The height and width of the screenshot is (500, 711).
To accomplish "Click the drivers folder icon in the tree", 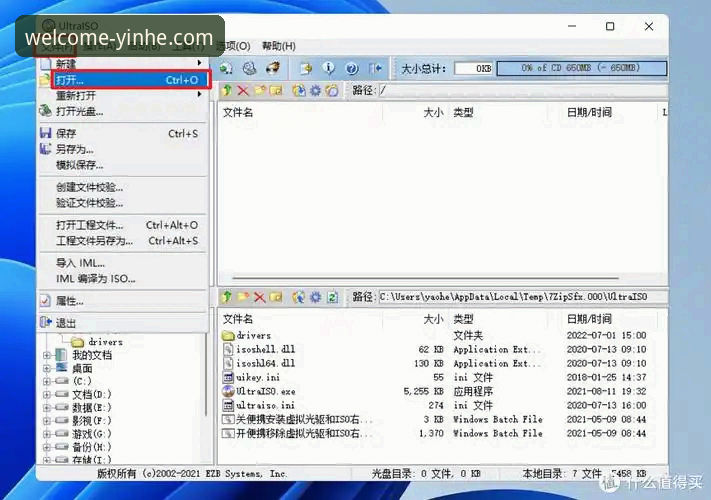I will [x=78, y=342].
